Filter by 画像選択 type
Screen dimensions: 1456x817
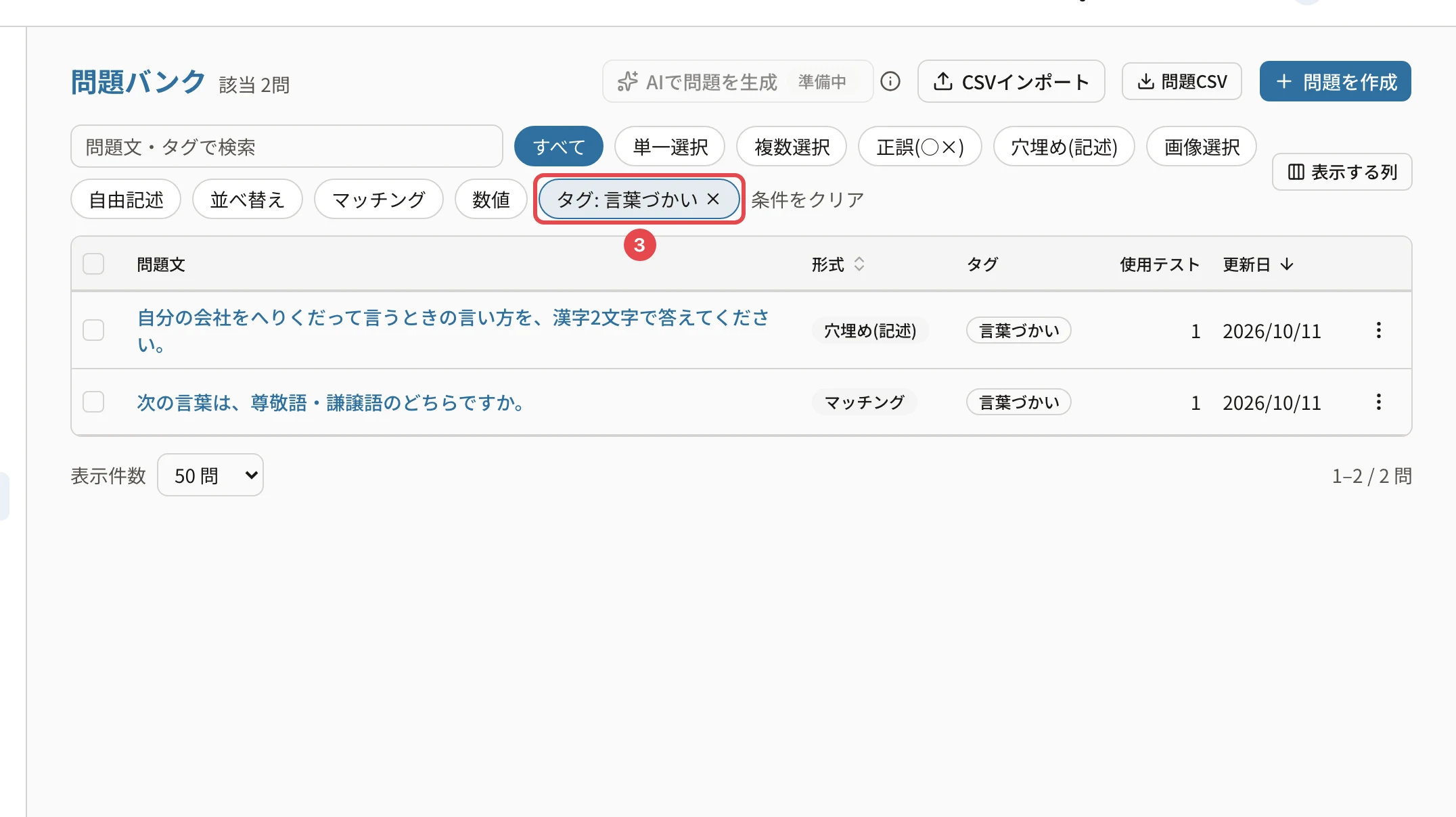point(1202,146)
